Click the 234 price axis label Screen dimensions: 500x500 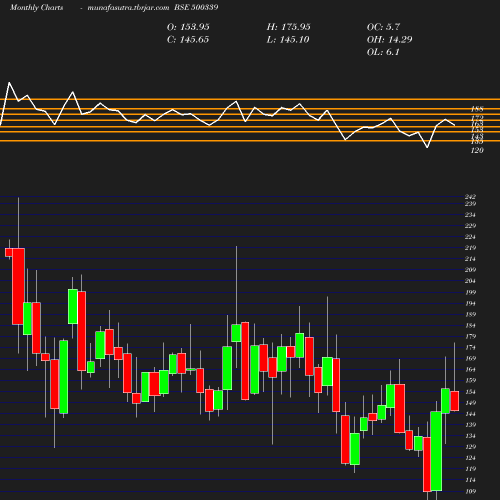tap(470, 215)
